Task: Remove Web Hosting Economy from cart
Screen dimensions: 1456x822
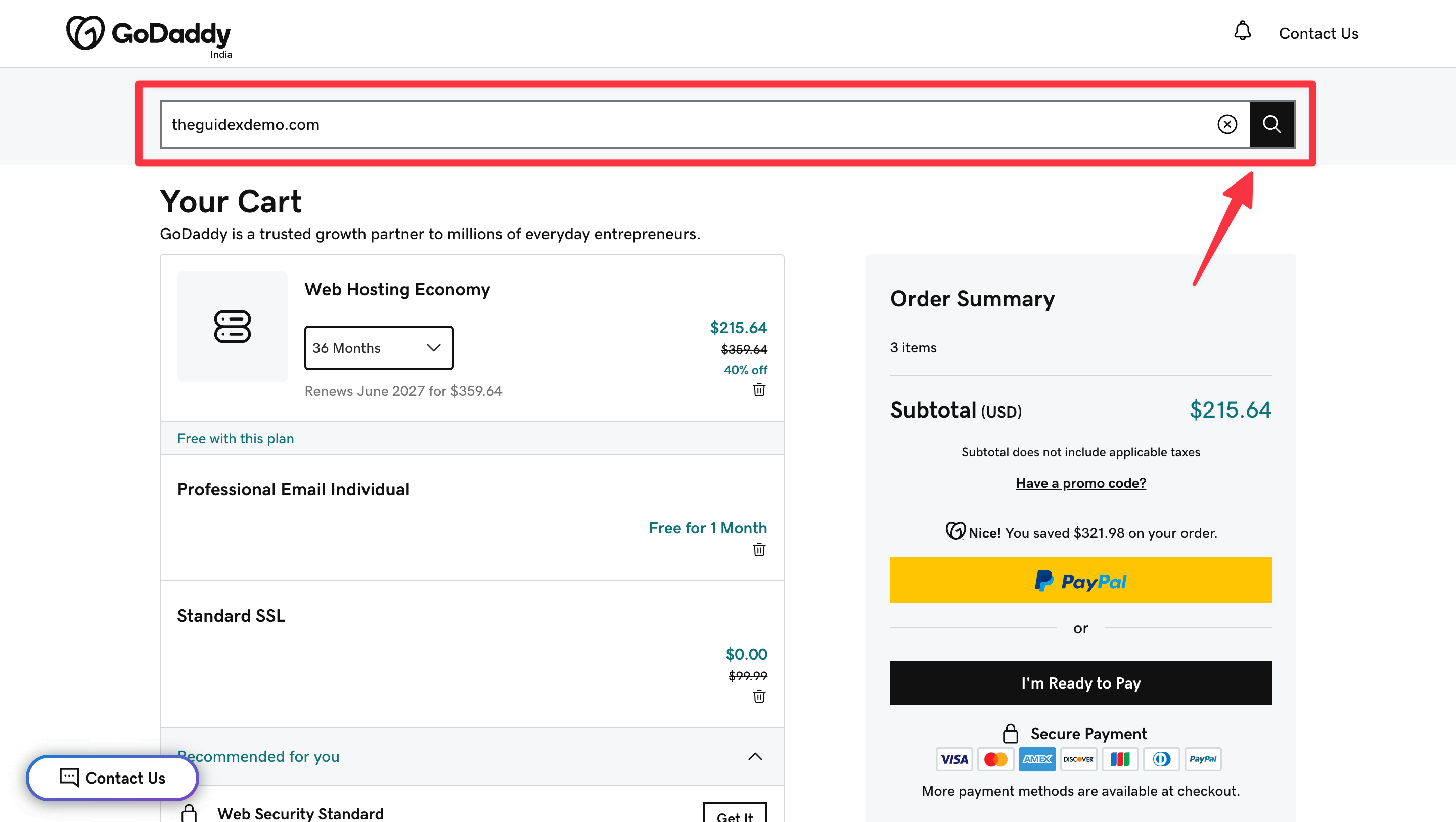Action: pyautogui.click(x=759, y=390)
